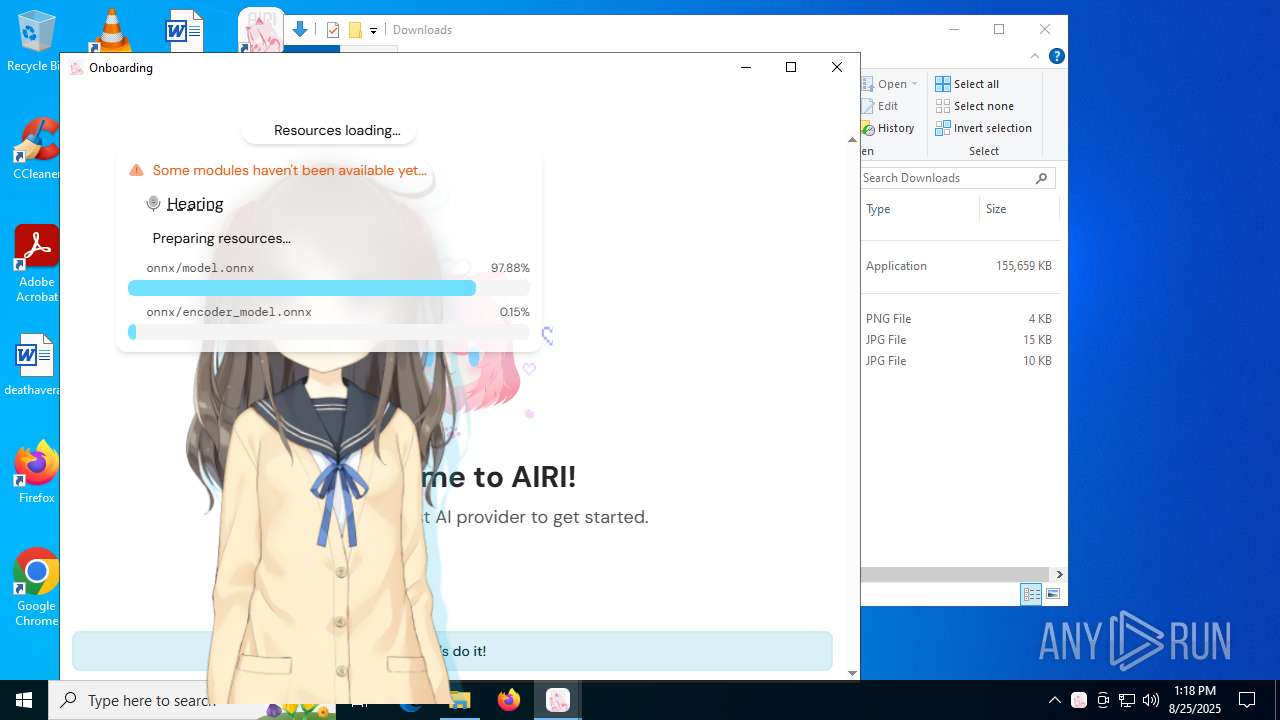Maximize the Onboarding window
Viewport: 1280px width, 720px height.
791,67
